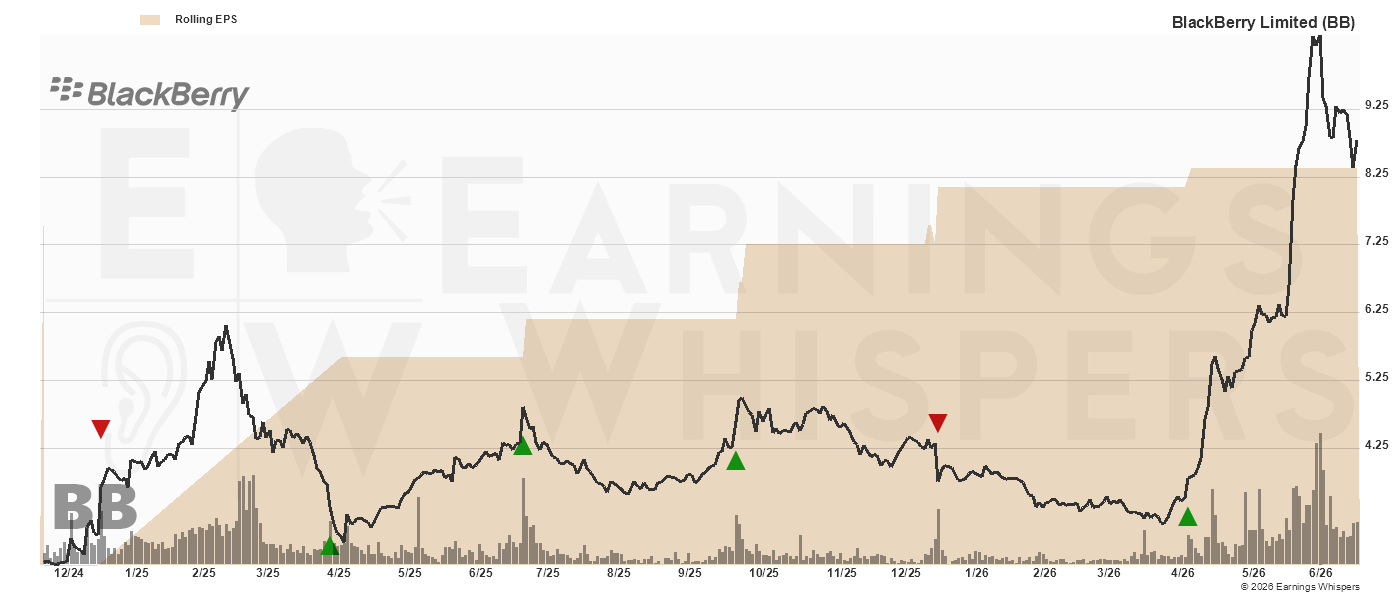Click the 6.25 price axis label
The image size is (1400, 600).
coord(1377,309)
